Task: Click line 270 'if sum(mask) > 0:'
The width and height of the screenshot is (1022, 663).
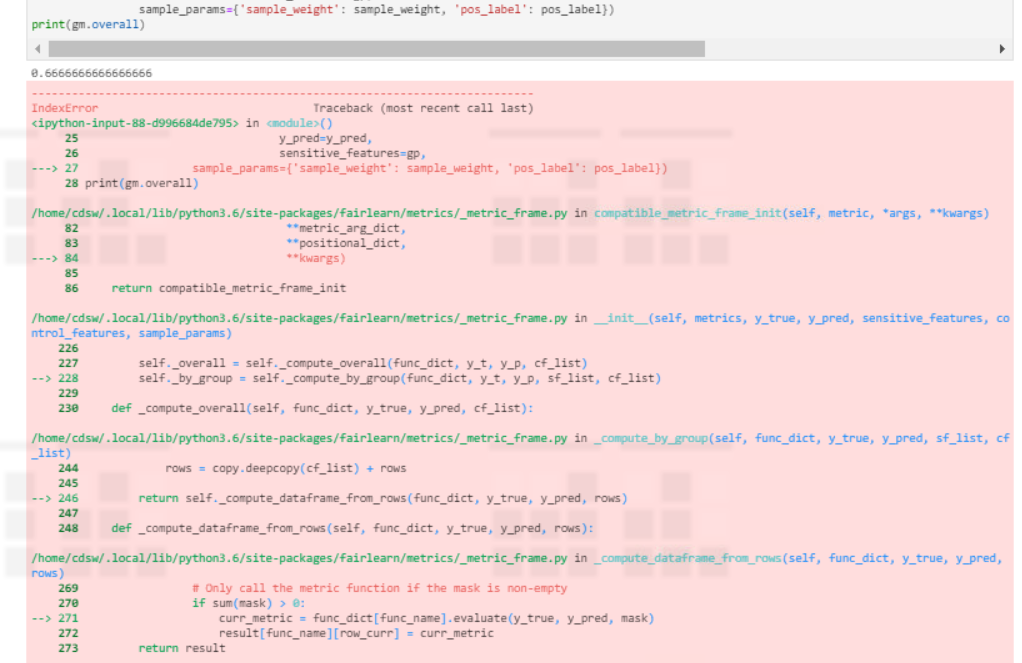Action: coord(248,603)
